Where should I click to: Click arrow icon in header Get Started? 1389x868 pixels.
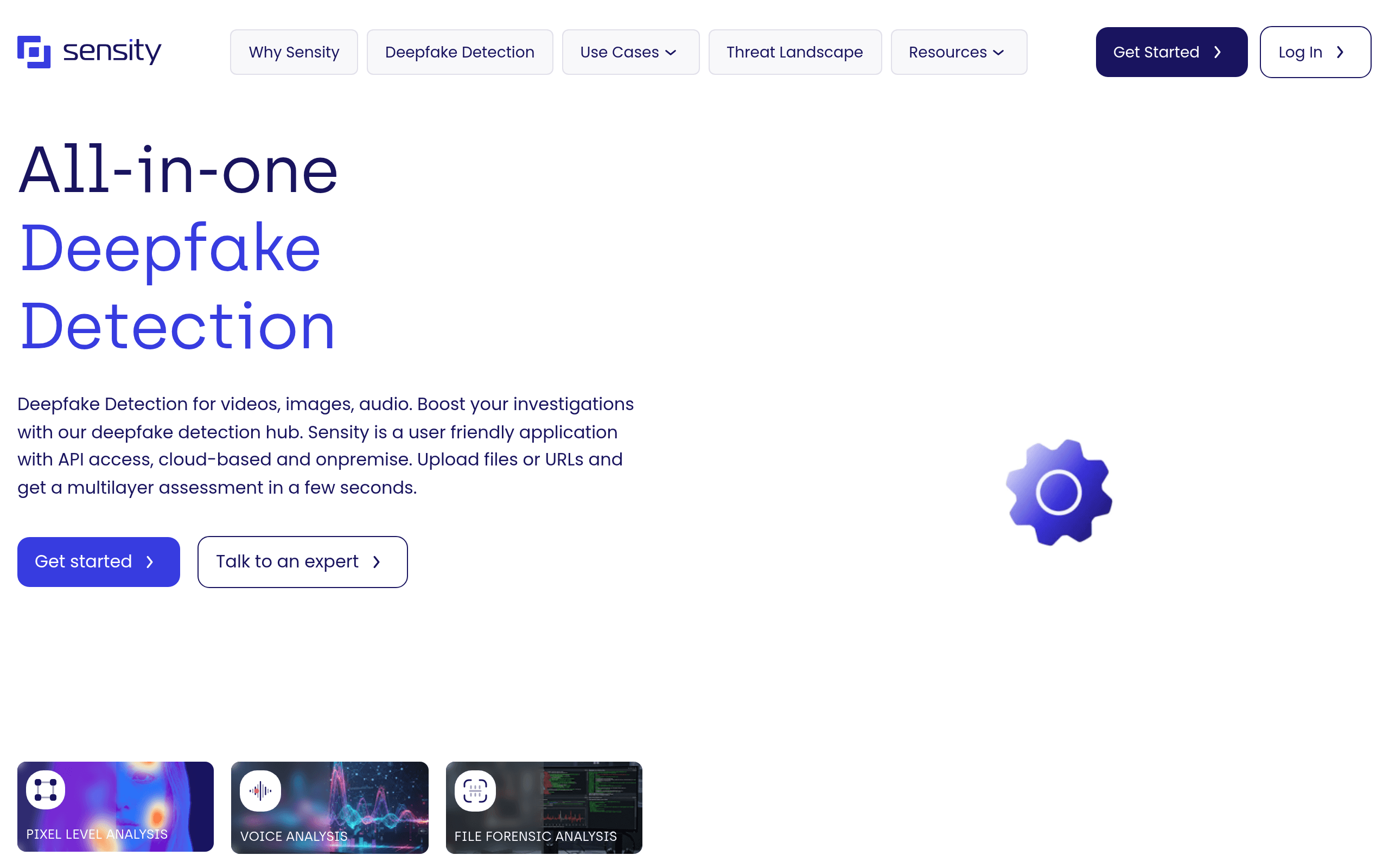(x=1218, y=52)
